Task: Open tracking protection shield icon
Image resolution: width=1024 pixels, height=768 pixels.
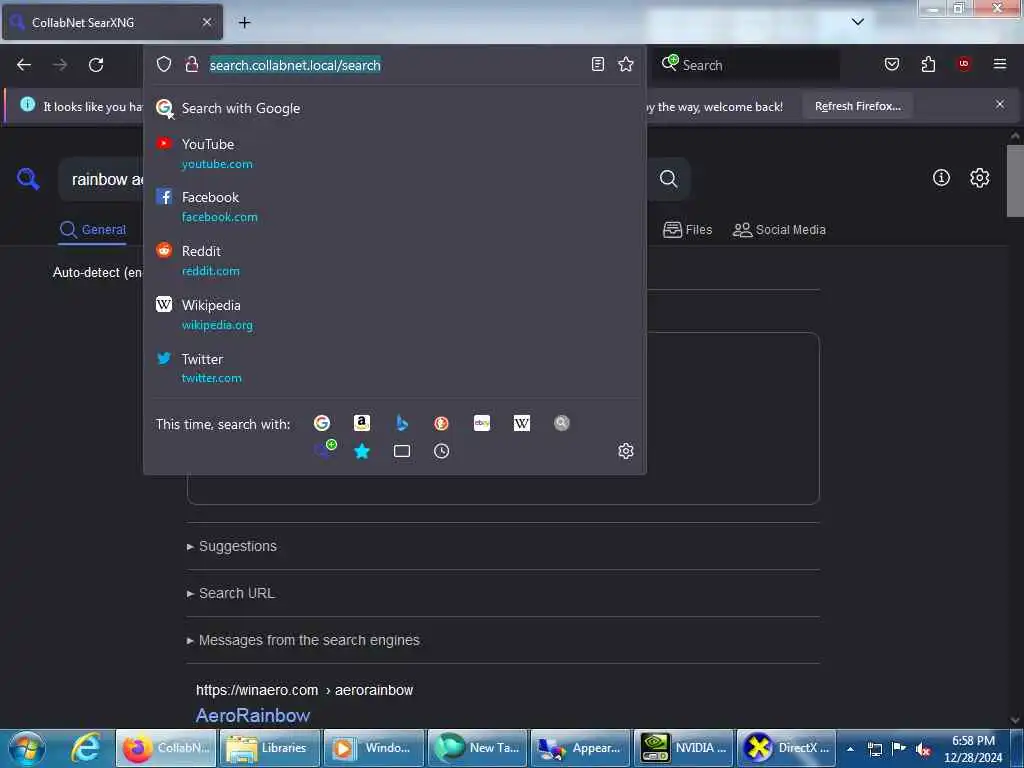Action: point(164,65)
